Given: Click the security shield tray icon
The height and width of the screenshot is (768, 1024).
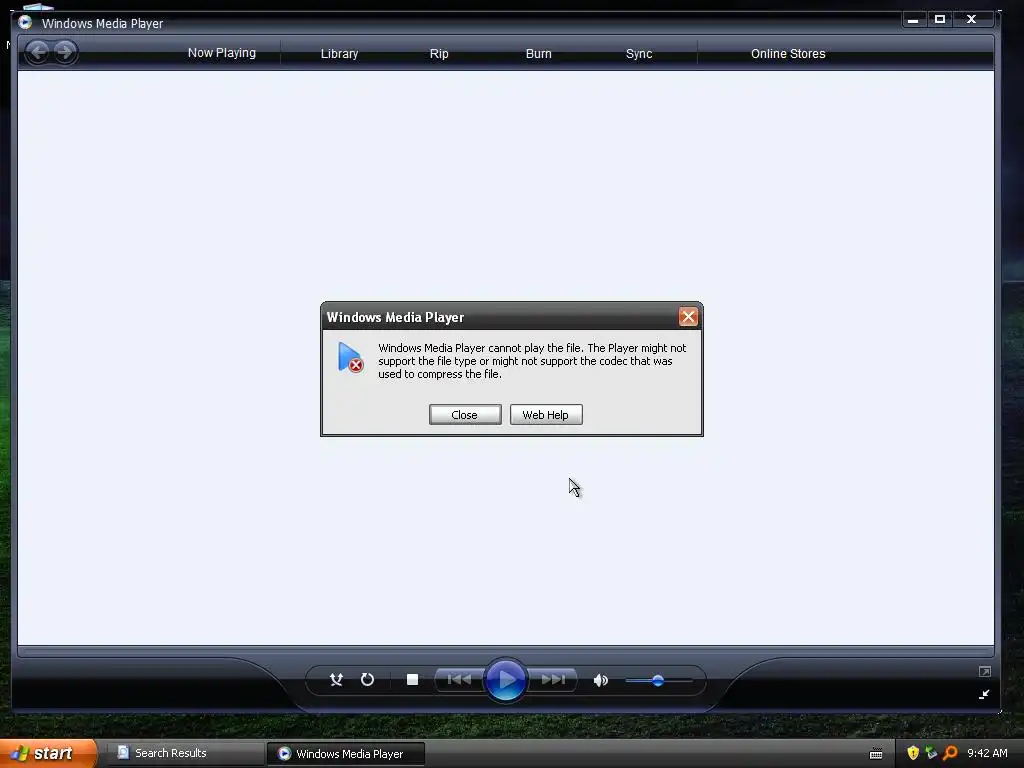Looking at the screenshot, I should [913, 753].
